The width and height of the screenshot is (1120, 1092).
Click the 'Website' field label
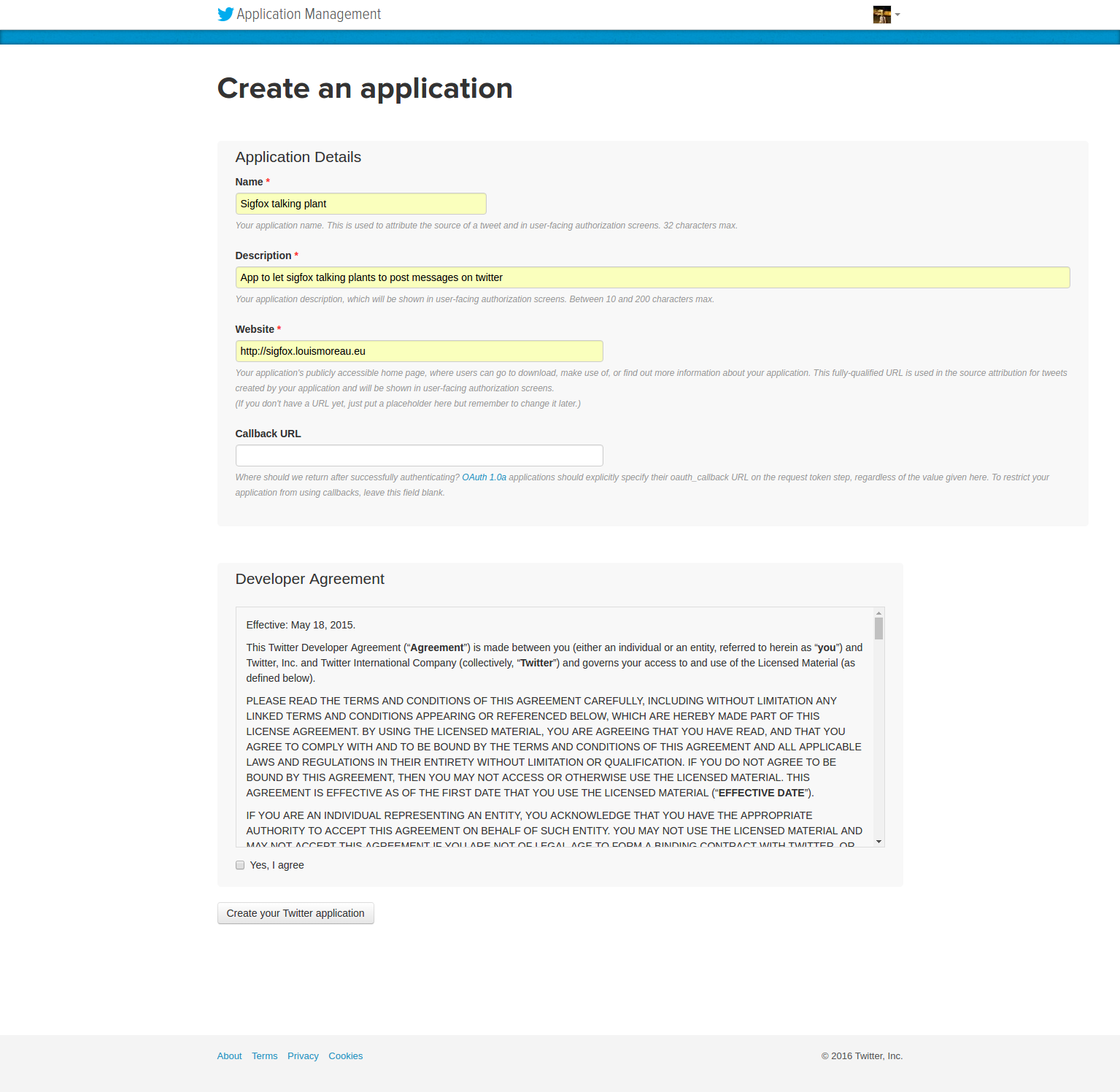tap(255, 329)
